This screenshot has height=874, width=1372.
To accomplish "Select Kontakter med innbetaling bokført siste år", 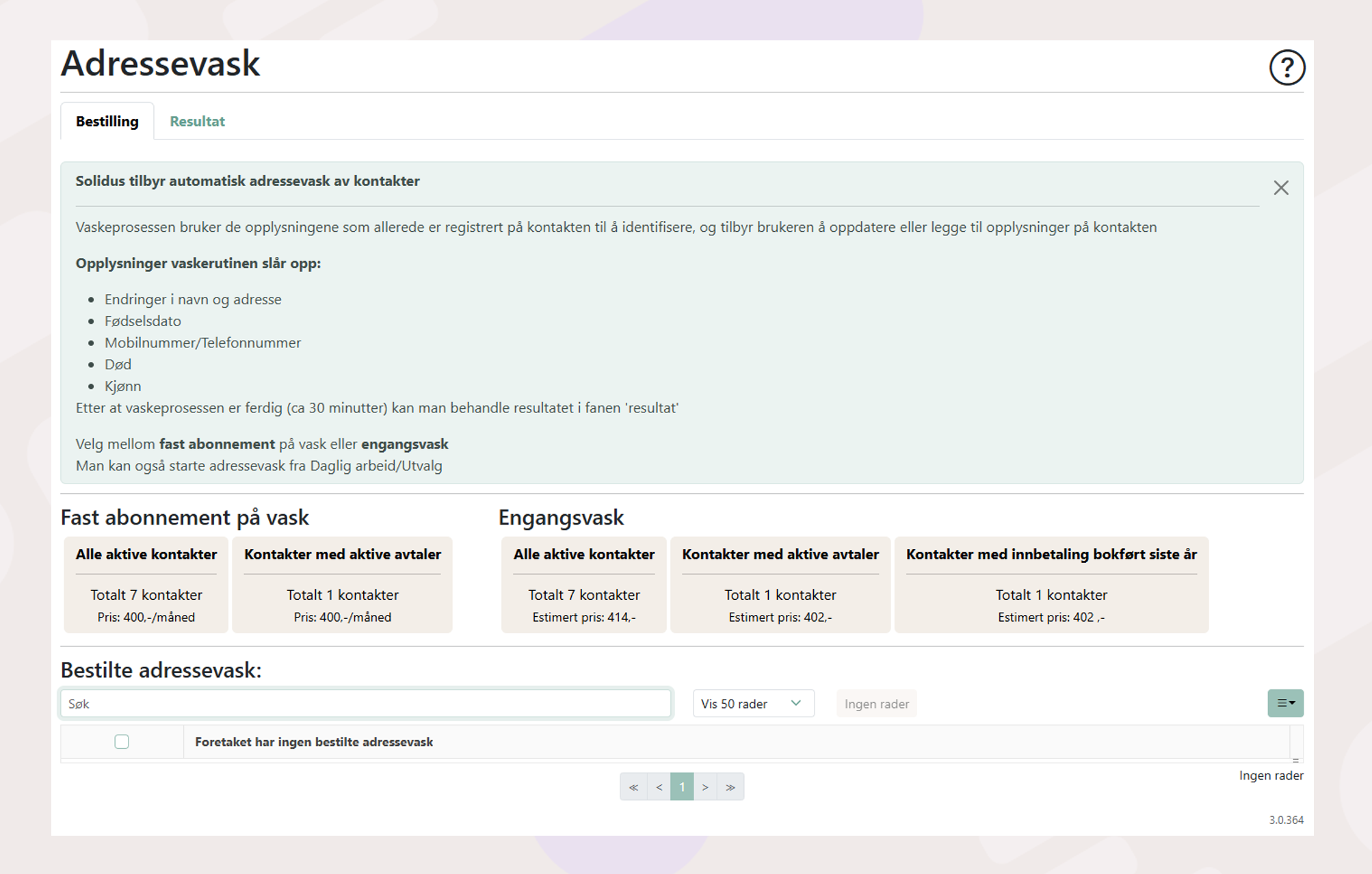I will click(1051, 585).
